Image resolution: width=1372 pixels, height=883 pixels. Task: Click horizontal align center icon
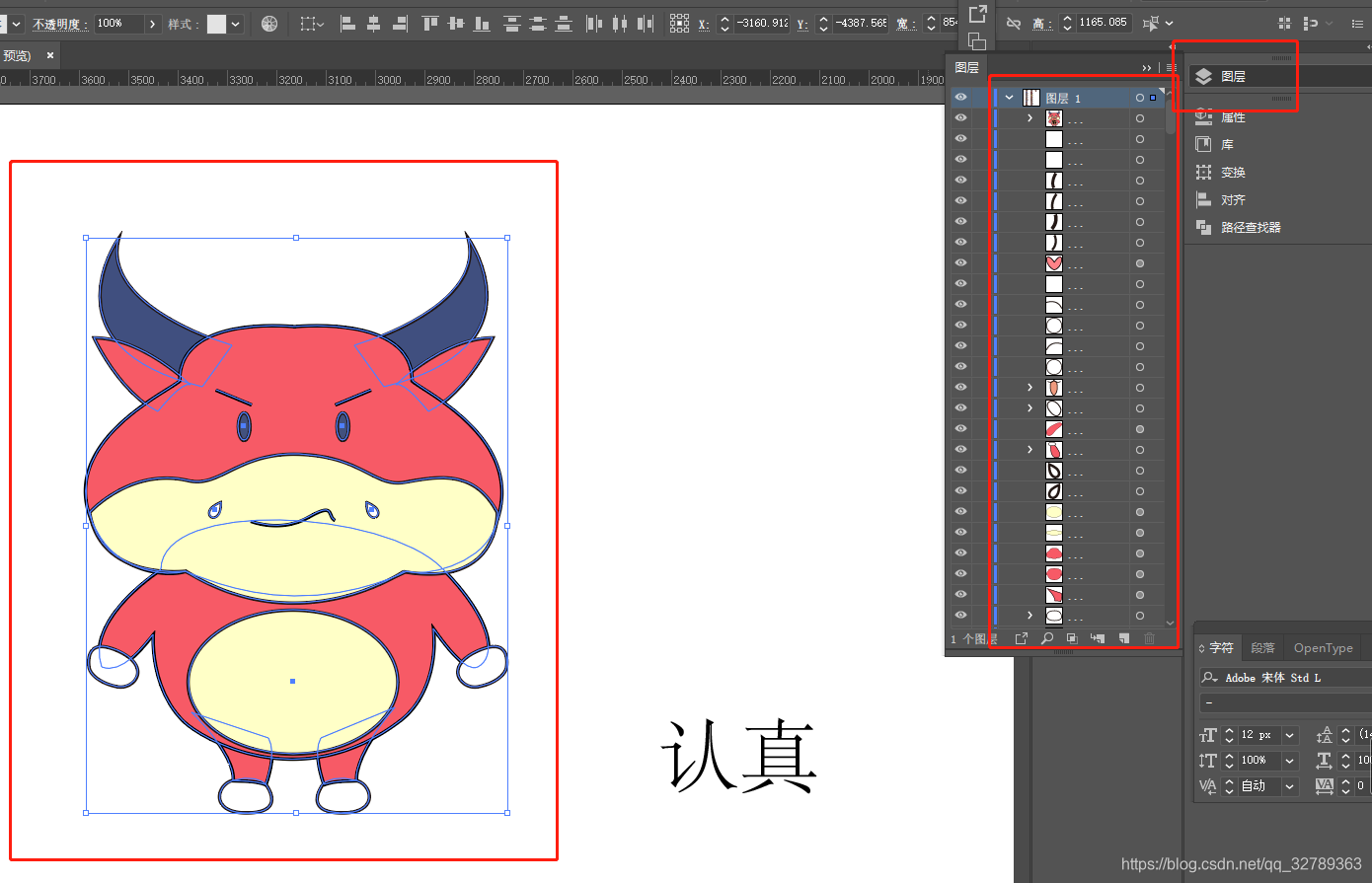coord(373,24)
